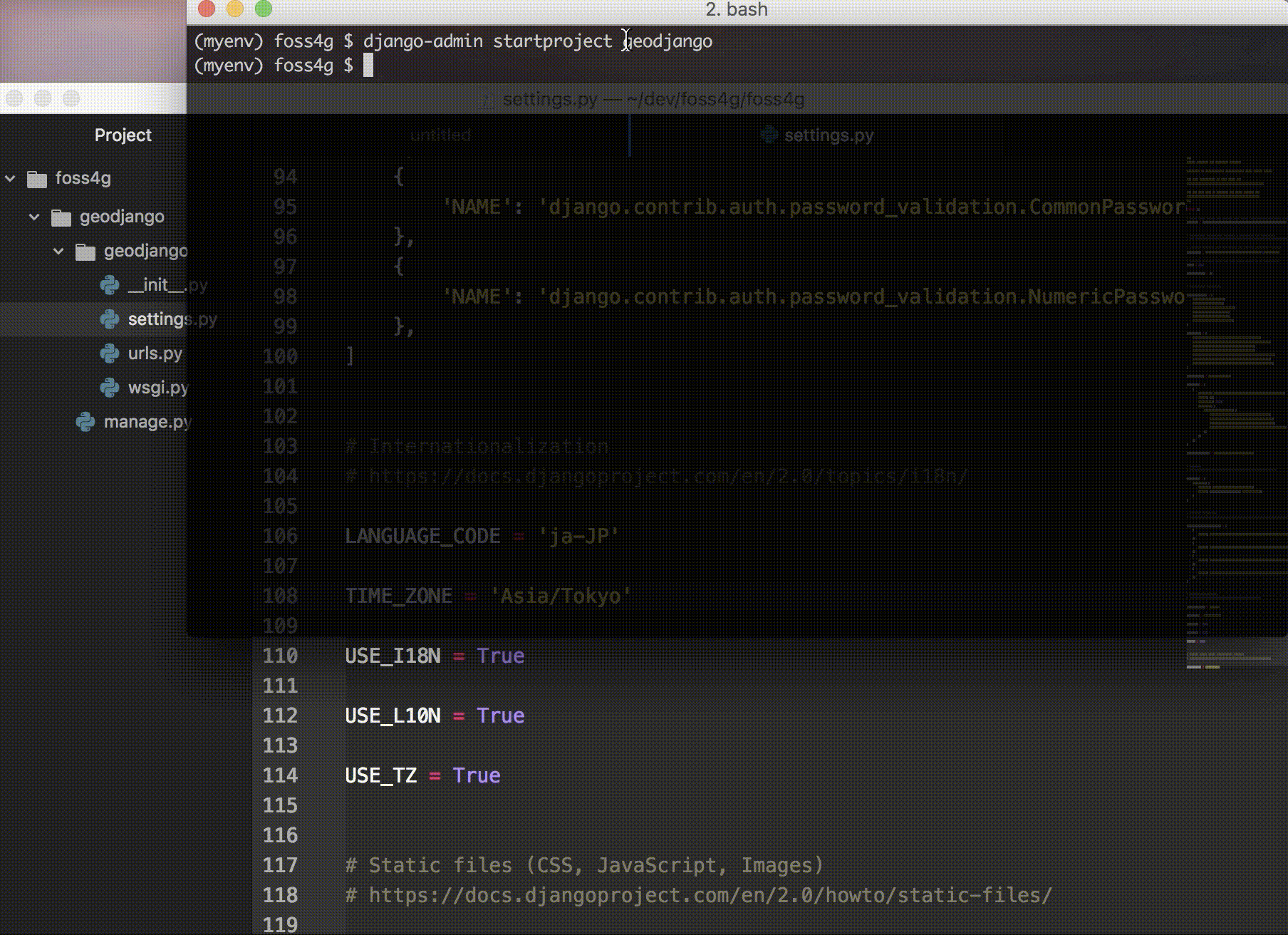Click the Python icon beside settings.py
Viewport: 1288px width, 935px height.
pyautogui.click(x=110, y=320)
